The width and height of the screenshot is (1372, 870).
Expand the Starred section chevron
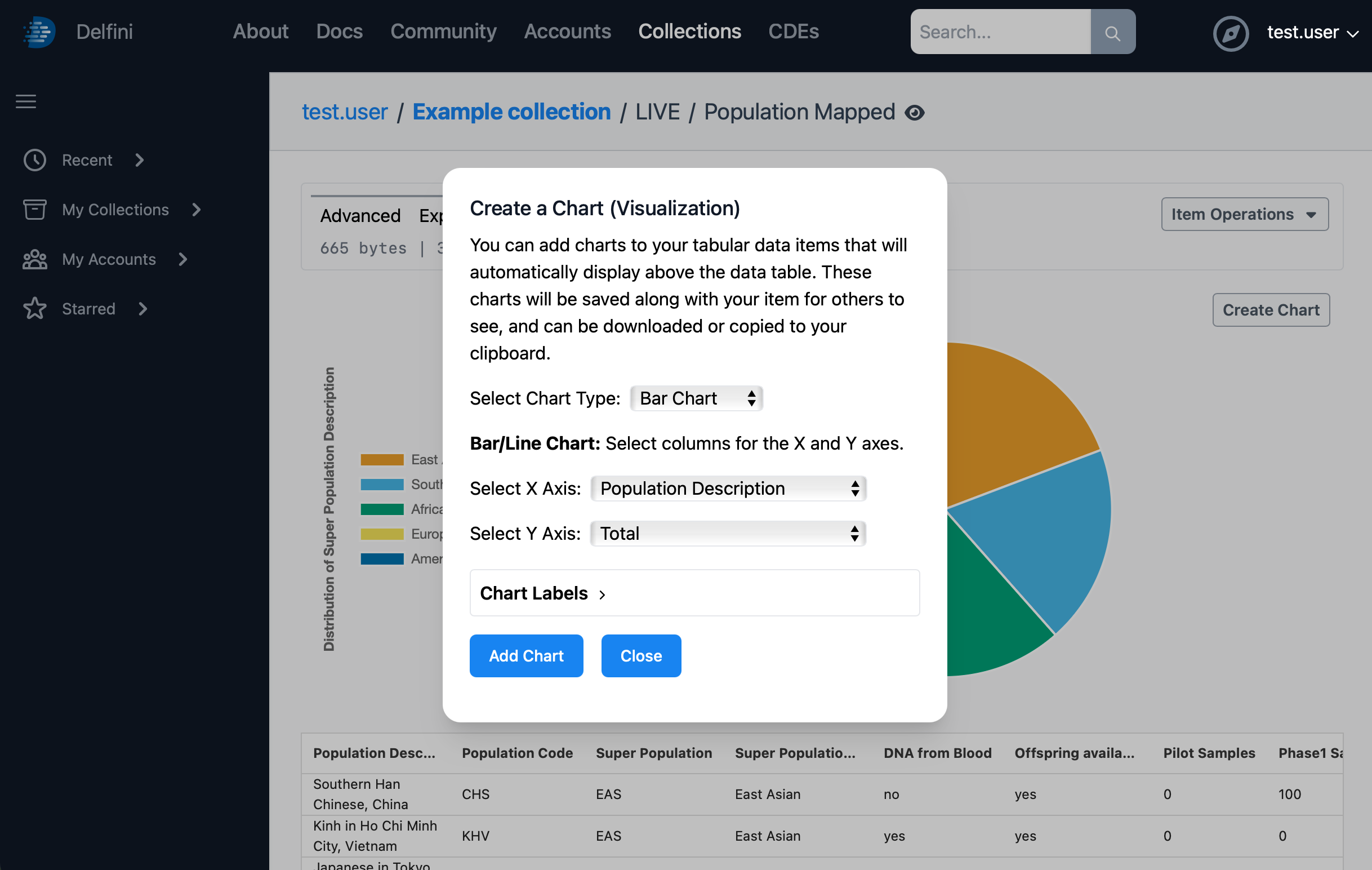click(142, 308)
